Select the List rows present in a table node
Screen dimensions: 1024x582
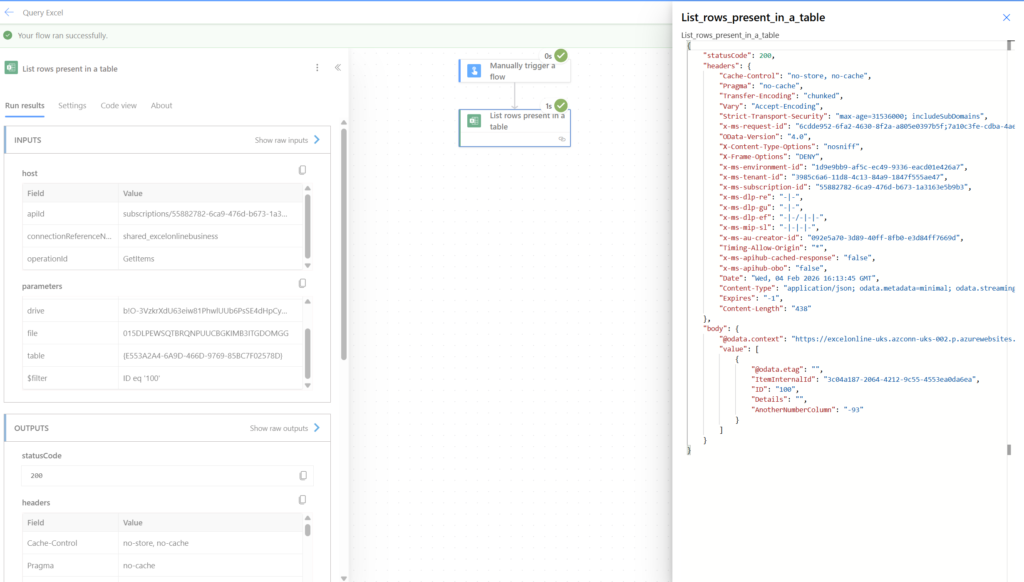click(x=515, y=128)
